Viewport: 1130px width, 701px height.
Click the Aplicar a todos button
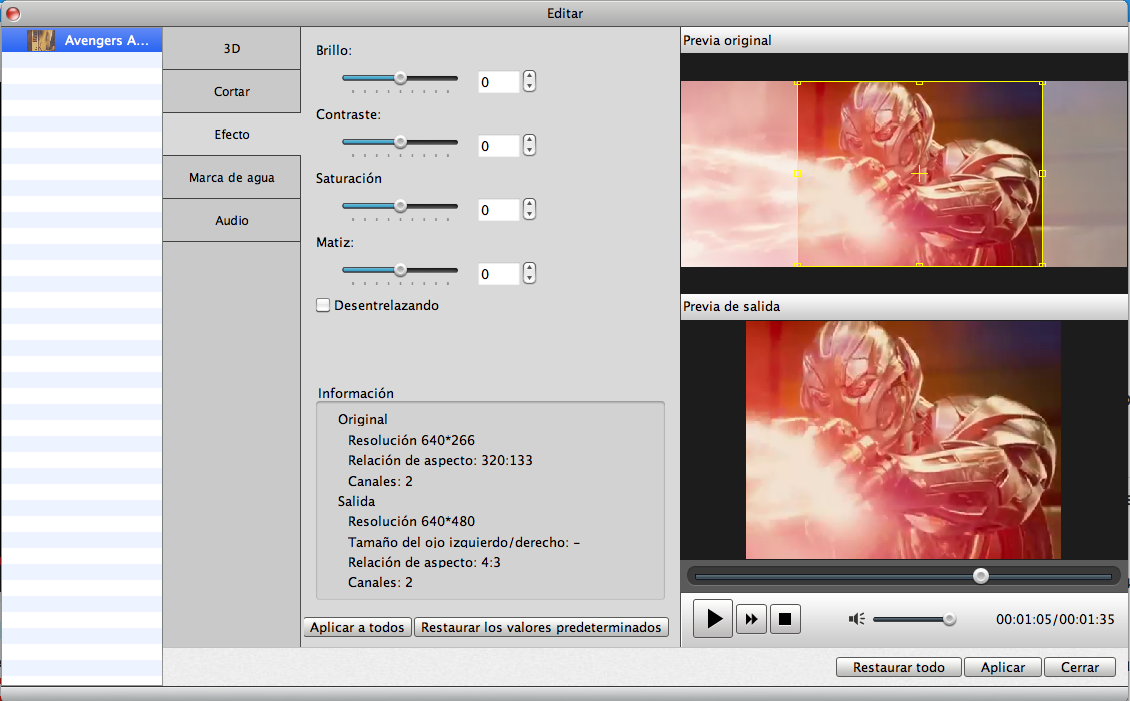tap(357, 627)
